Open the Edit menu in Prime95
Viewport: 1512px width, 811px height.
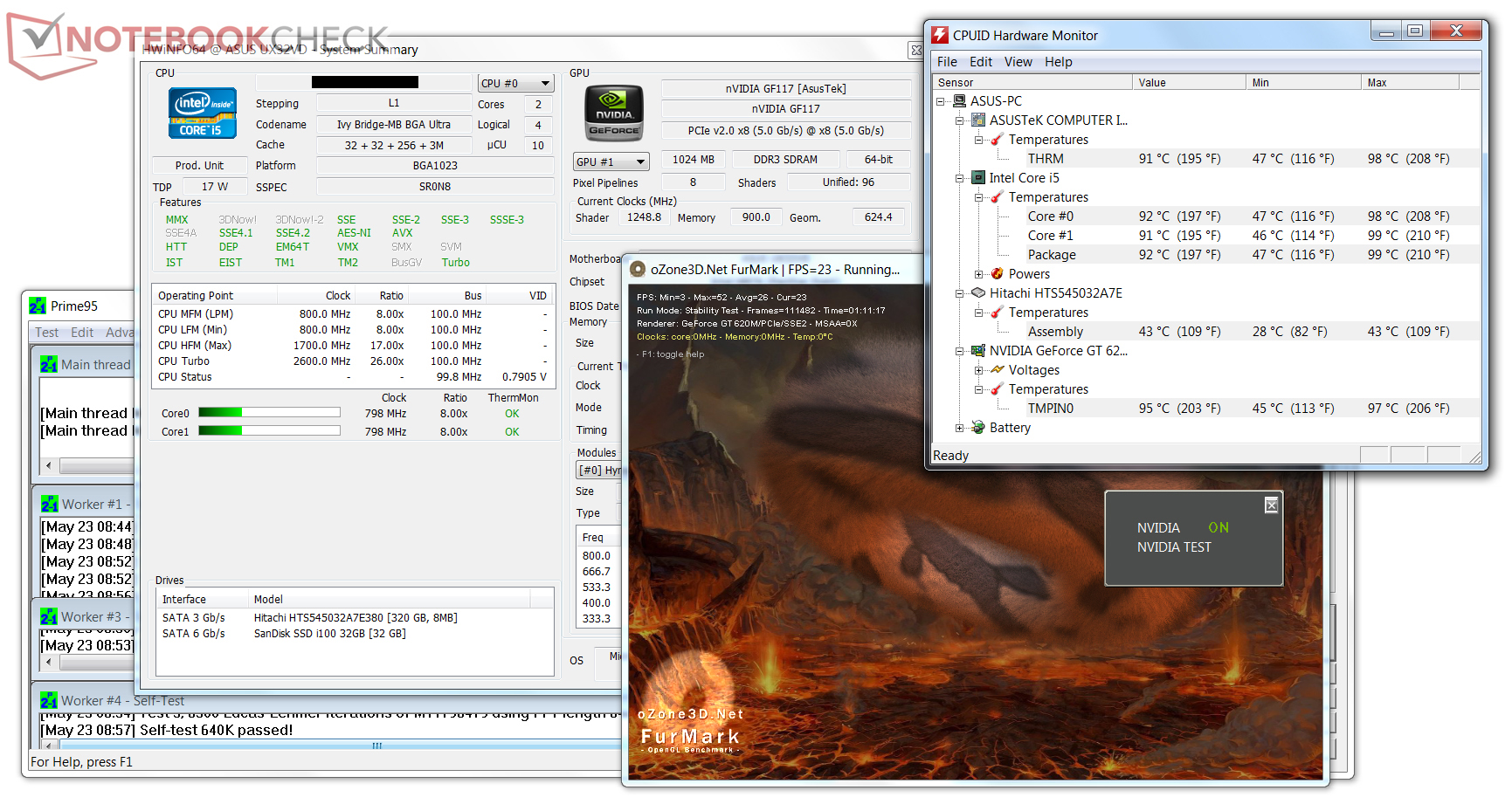(82, 333)
